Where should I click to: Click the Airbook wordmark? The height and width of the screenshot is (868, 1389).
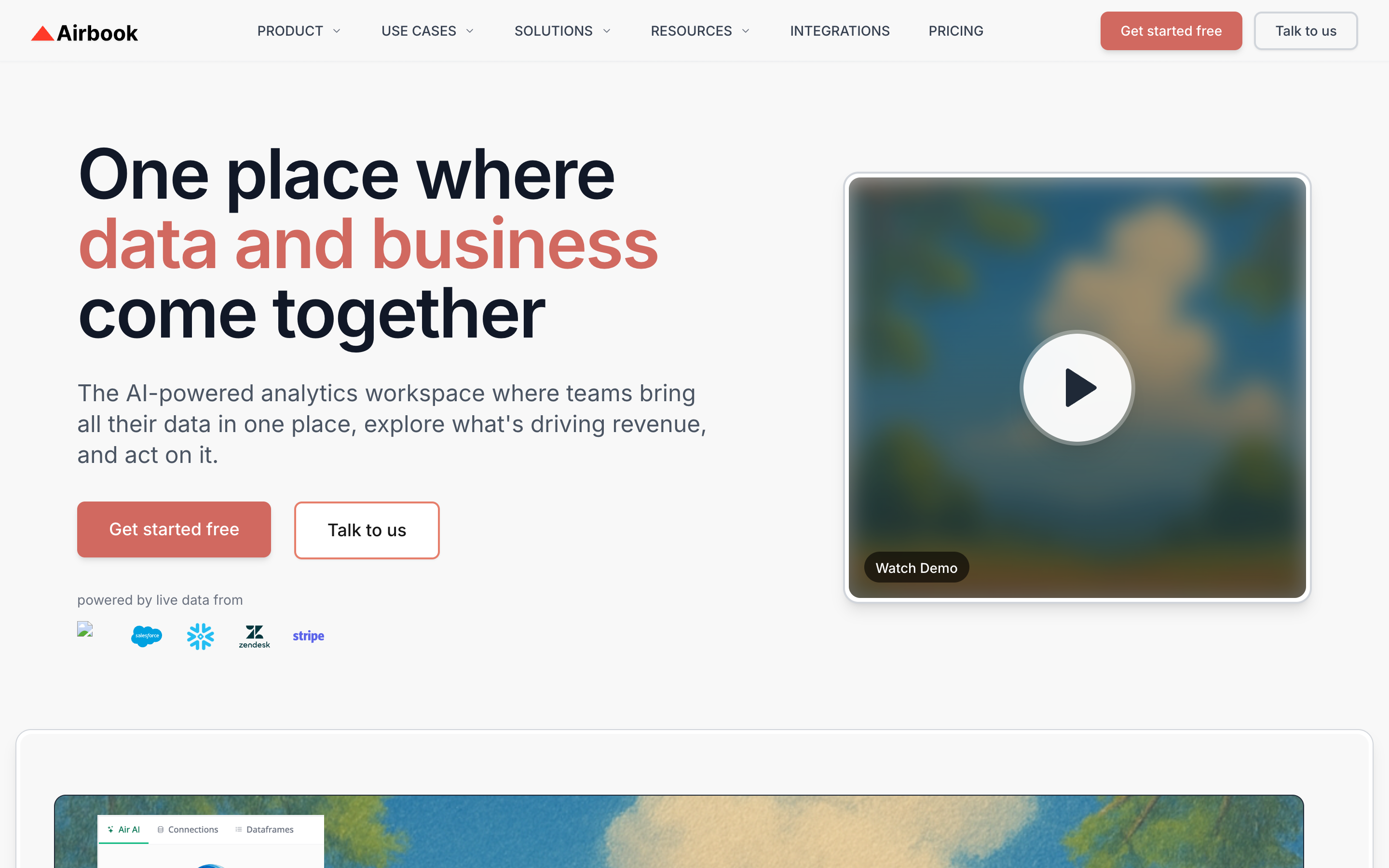pos(97,33)
